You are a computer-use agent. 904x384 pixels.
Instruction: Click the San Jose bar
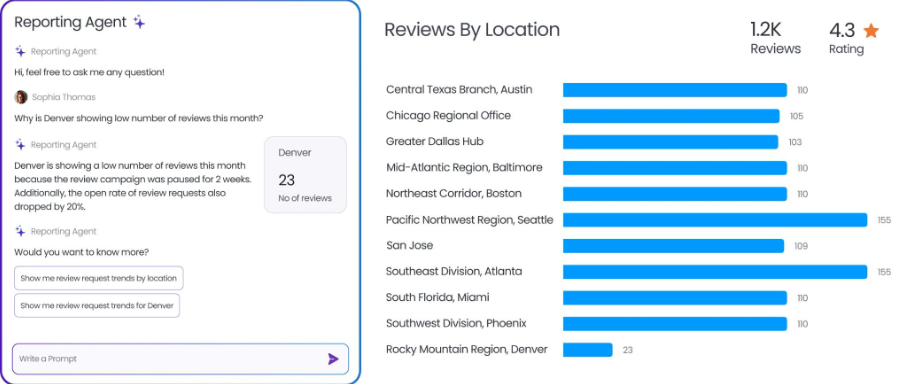(x=673, y=246)
